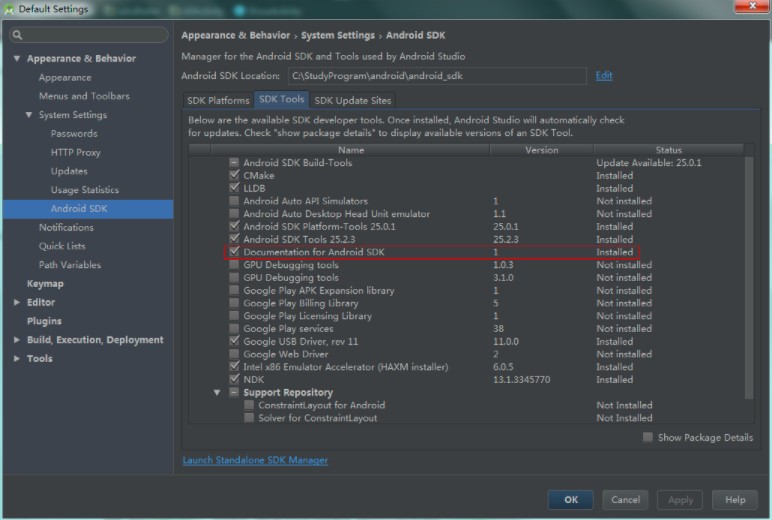Check Google Play Licensing Library
This screenshot has width=772, height=520.
click(234, 316)
